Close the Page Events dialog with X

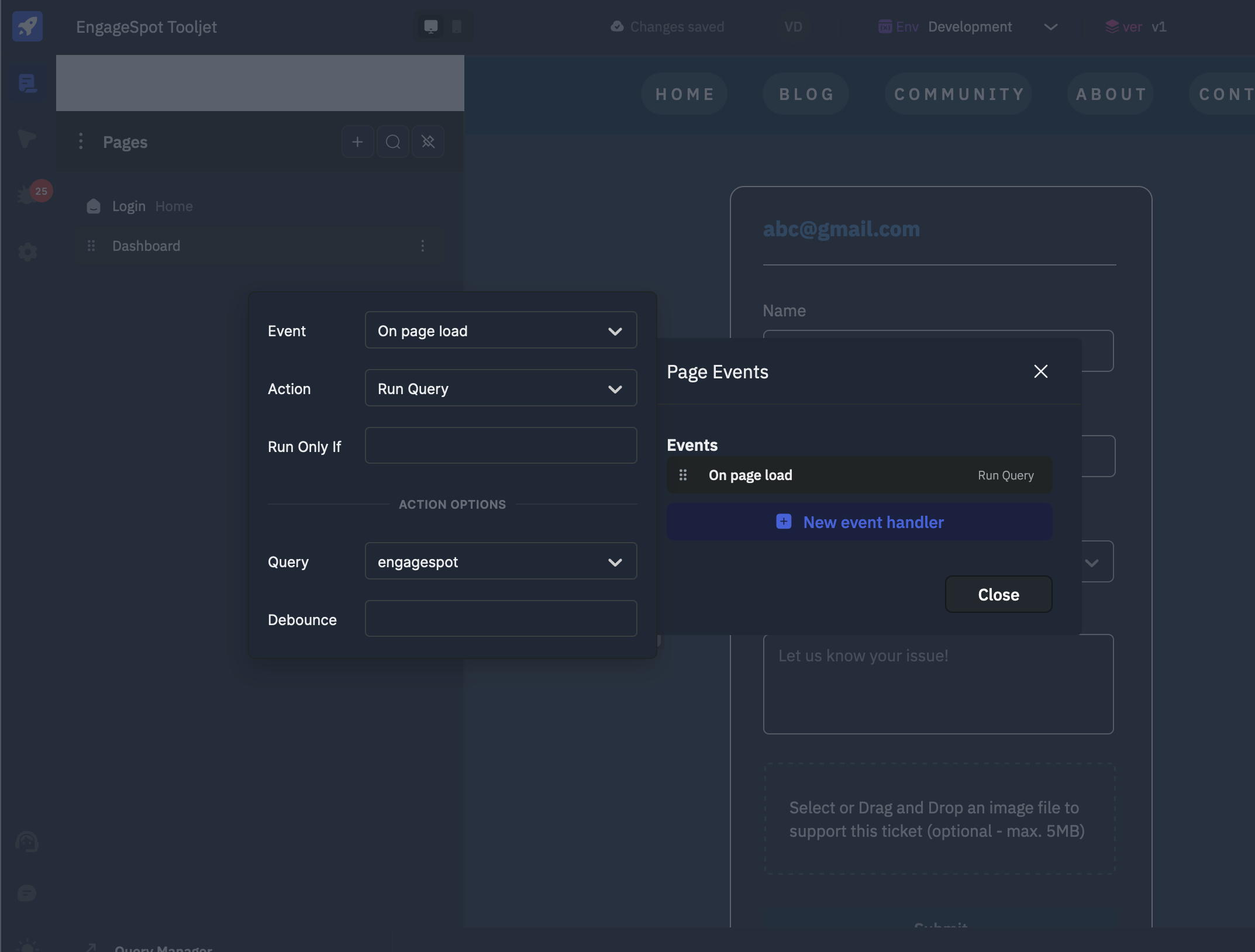[x=1040, y=371]
